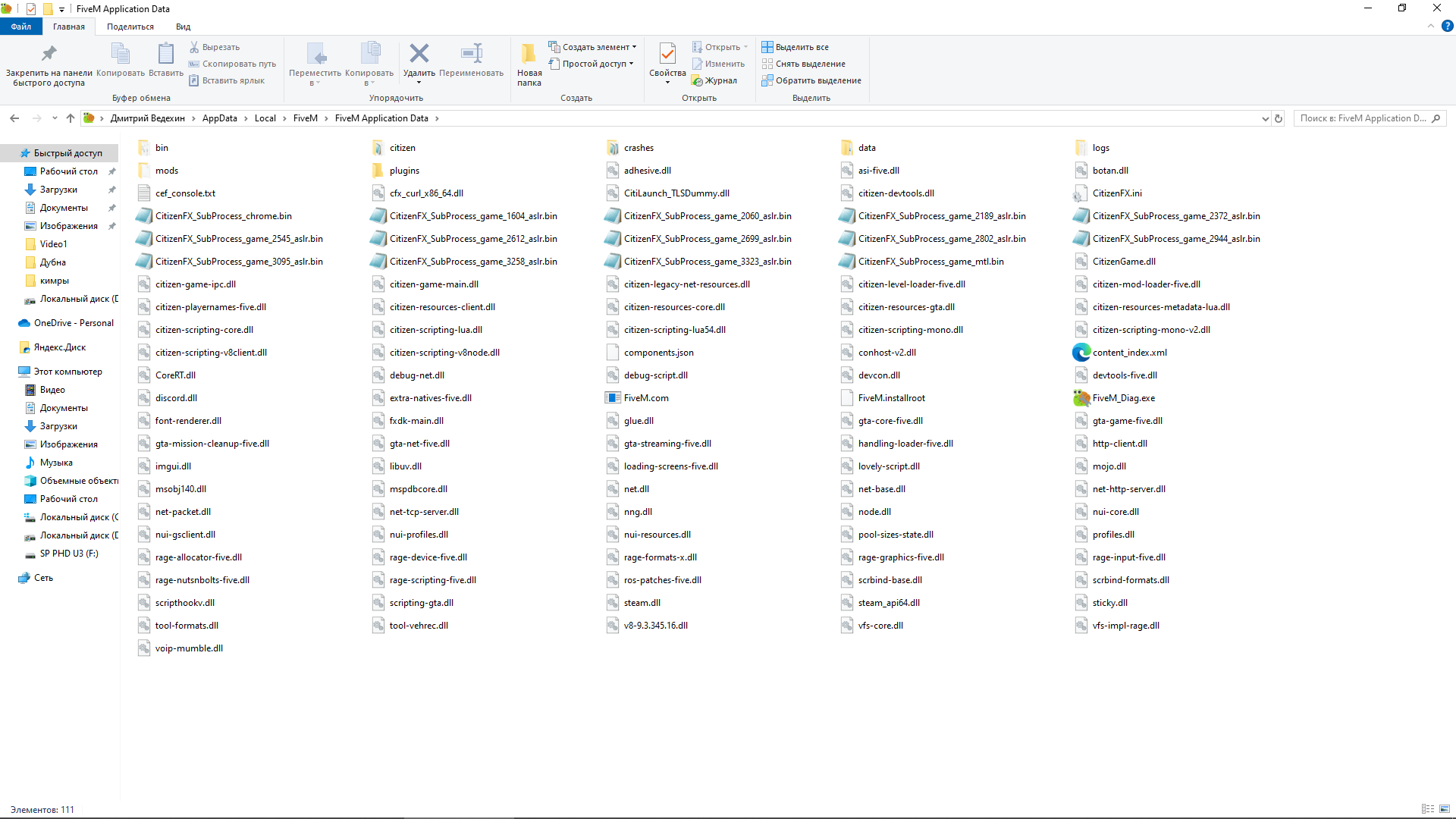Image resolution: width=1456 pixels, height=819 pixels.
Task: Switch to large icons view in status bar
Action: (x=1445, y=809)
